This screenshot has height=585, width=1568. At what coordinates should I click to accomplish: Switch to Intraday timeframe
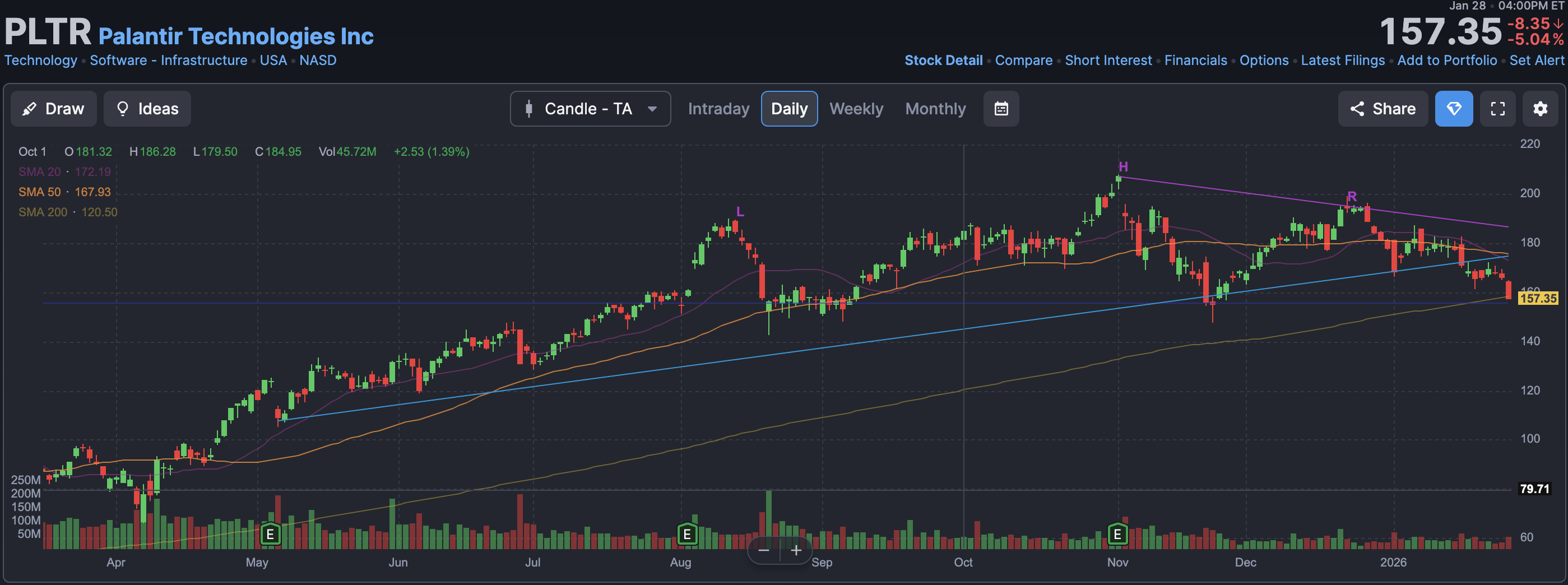click(718, 109)
